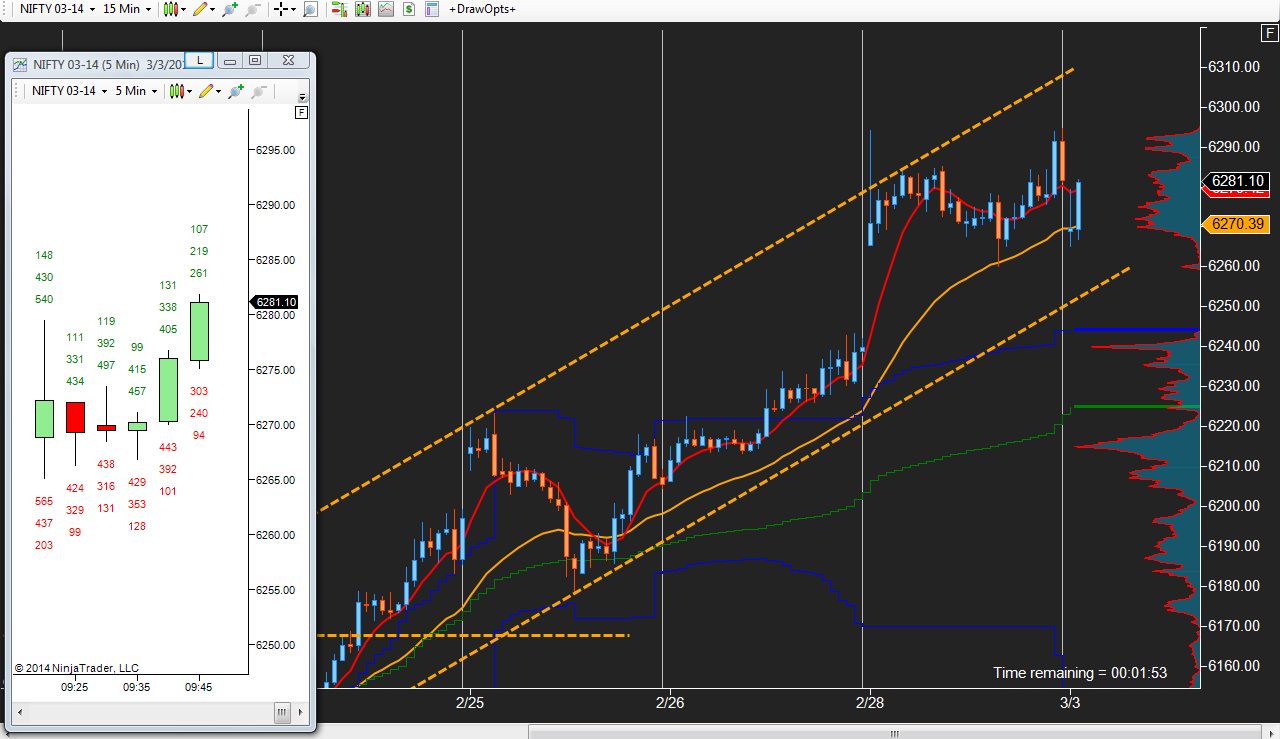Click the red volume value 565
Viewport: 1280px width, 739px height.
pyautogui.click(x=44, y=502)
